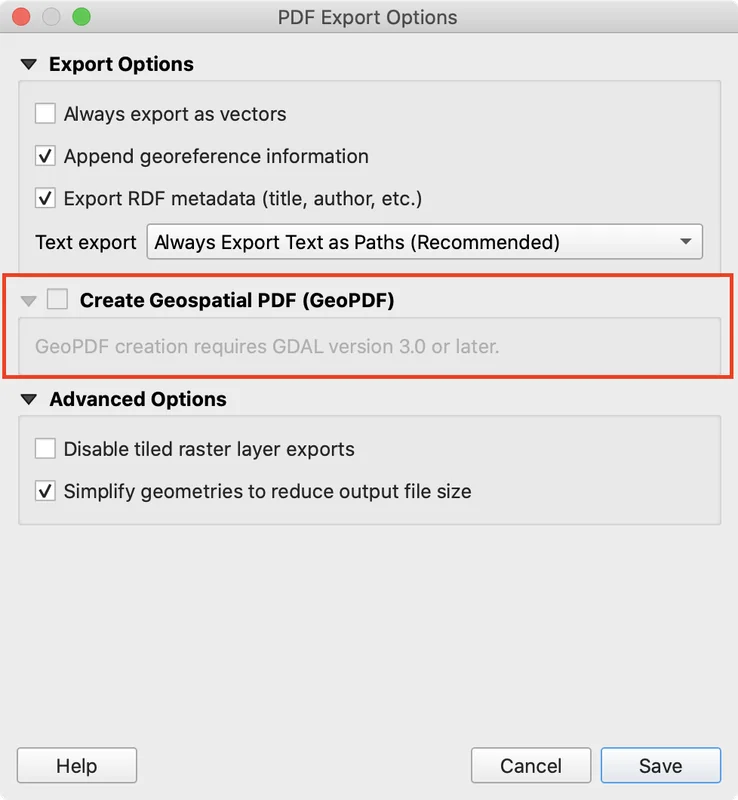Click the GeoPDF creation requires GDAL notice

[x=267, y=348]
